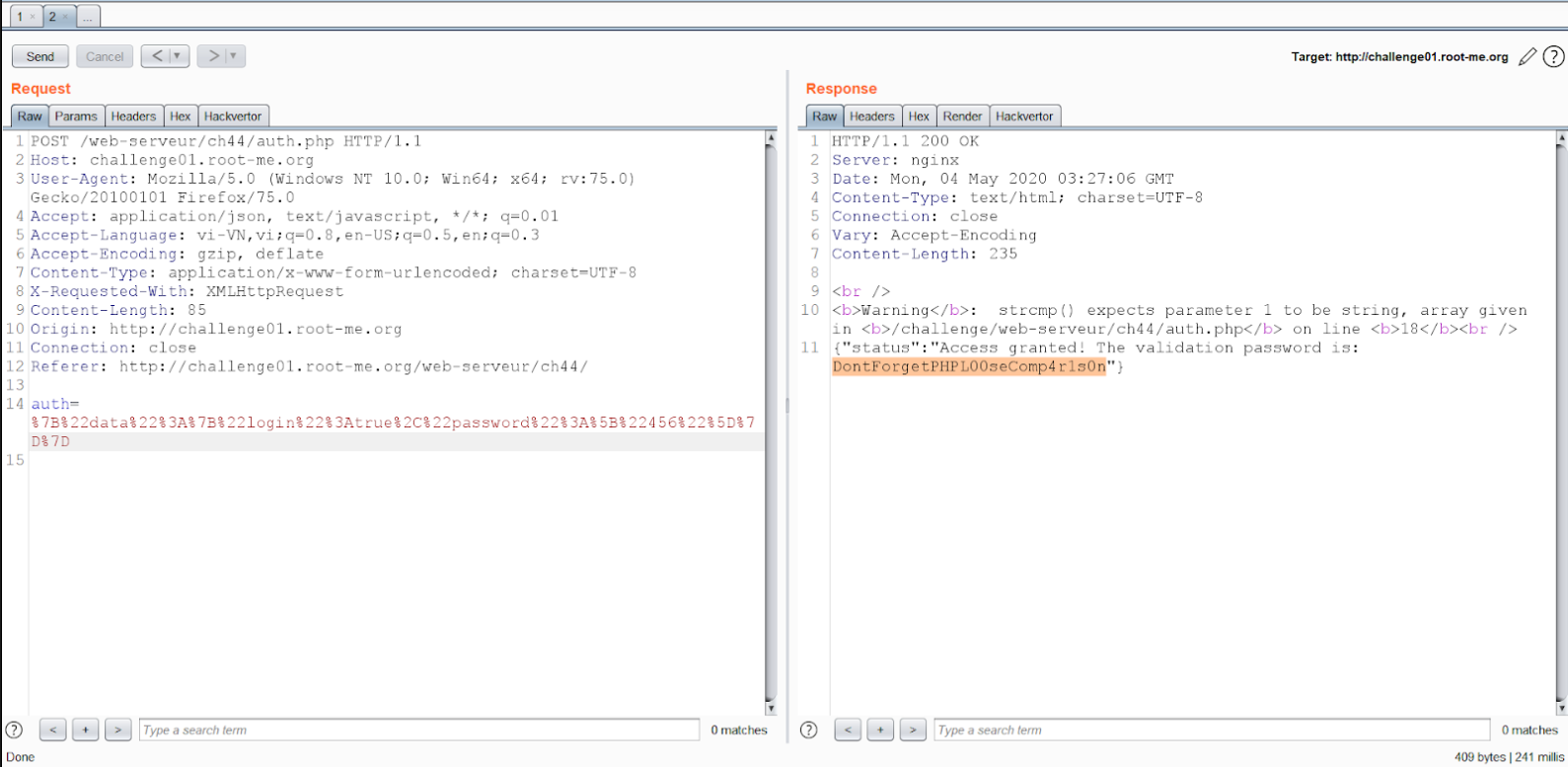
Task: Click the Server: nginx response header
Action: coord(895,160)
